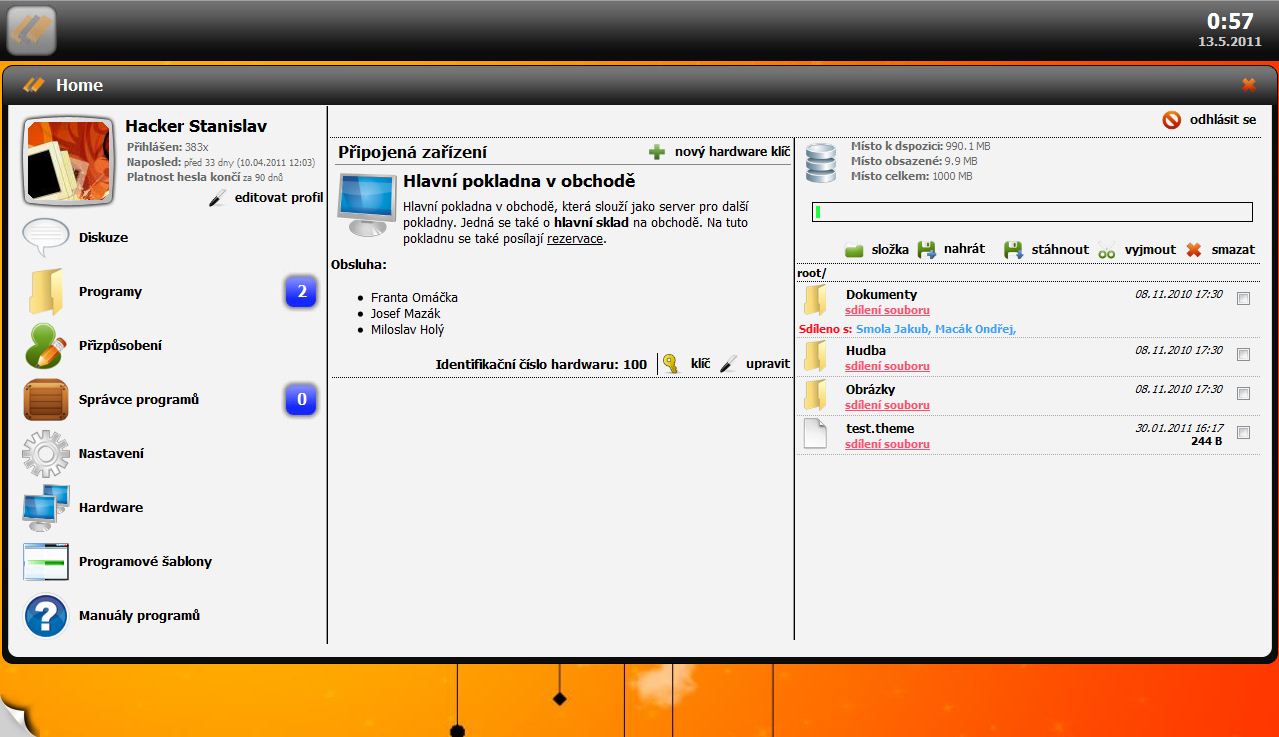Open the Programy menu item
The height and width of the screenshot is (737, 1279).
[x=110, y=292]
